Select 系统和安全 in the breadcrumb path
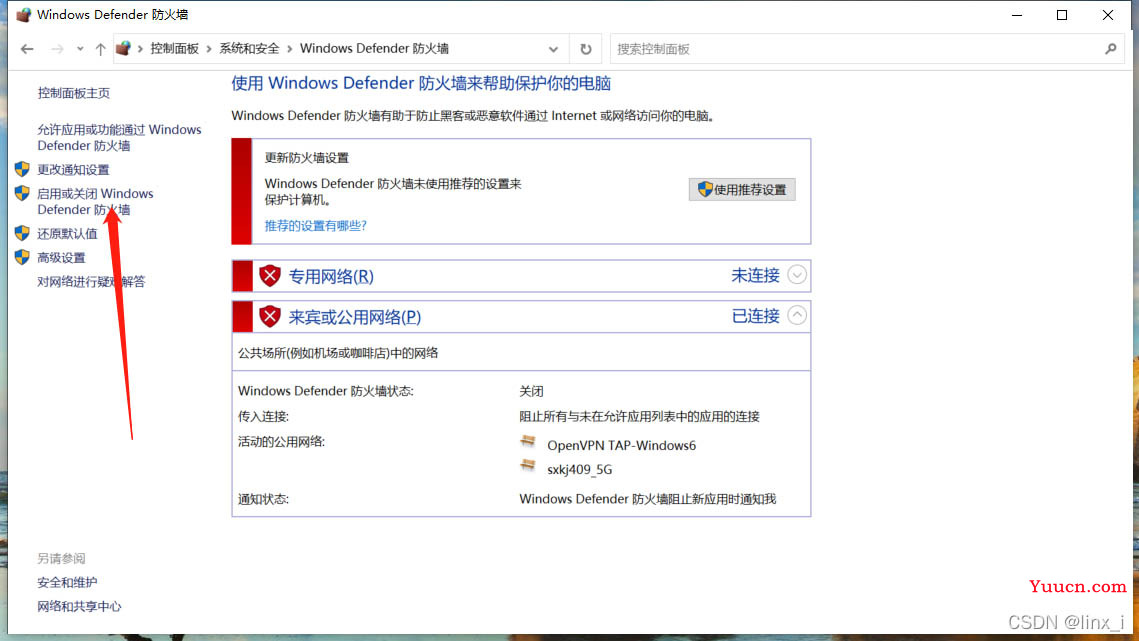The height and width of the screenshot is (641, 1139). (249, 49)
